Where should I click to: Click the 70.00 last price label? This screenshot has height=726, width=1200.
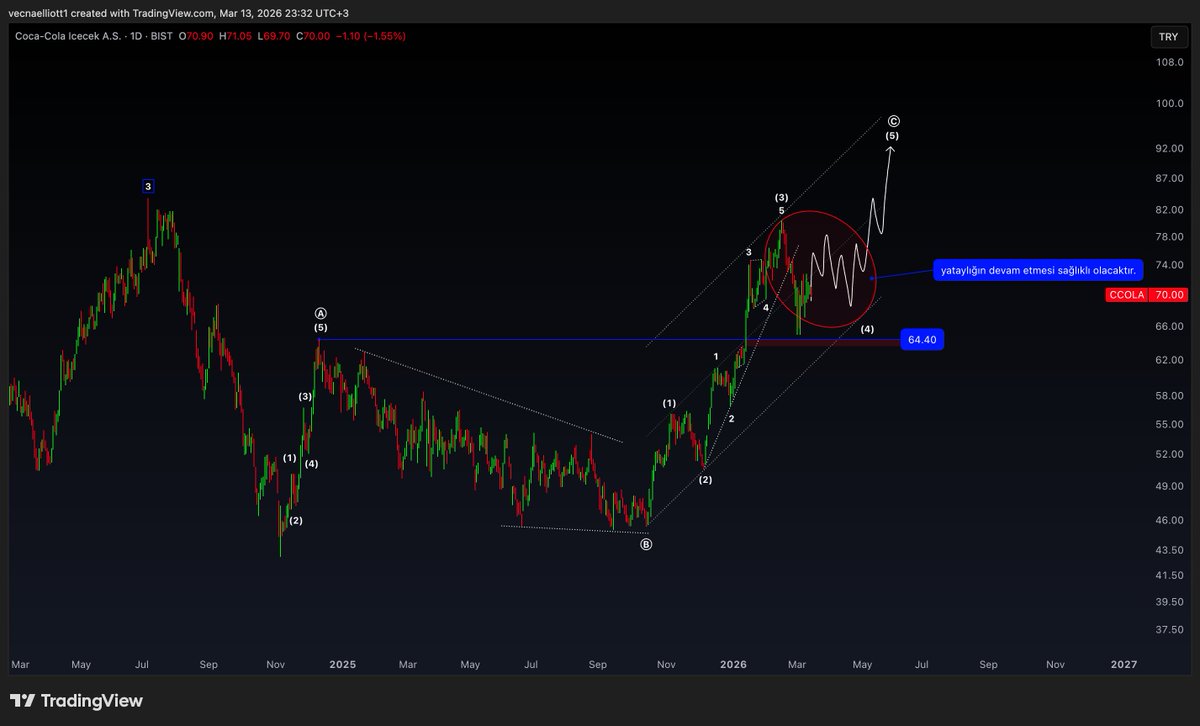(1168, 295)
